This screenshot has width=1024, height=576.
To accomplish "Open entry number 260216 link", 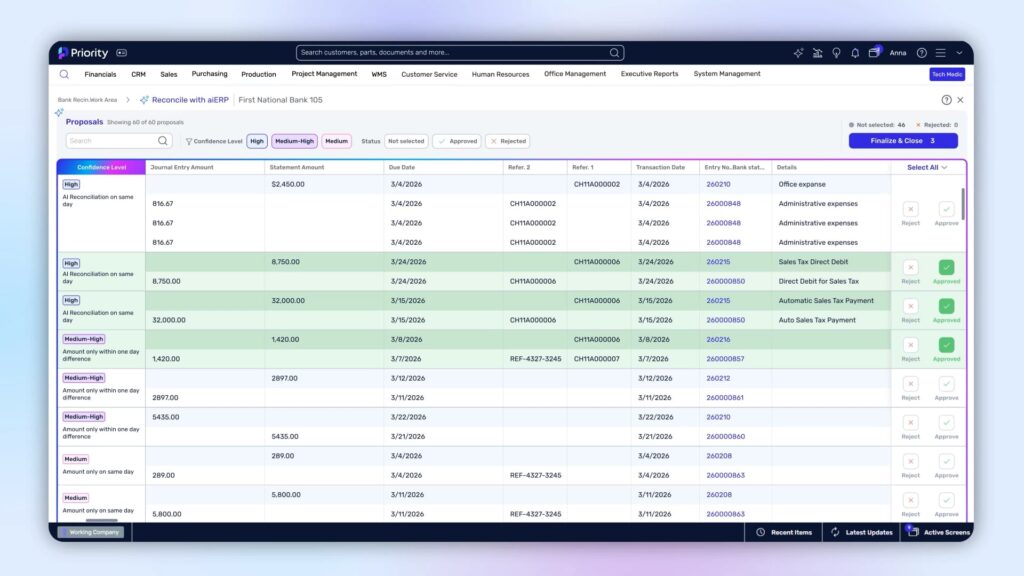I will pos(718,340).
